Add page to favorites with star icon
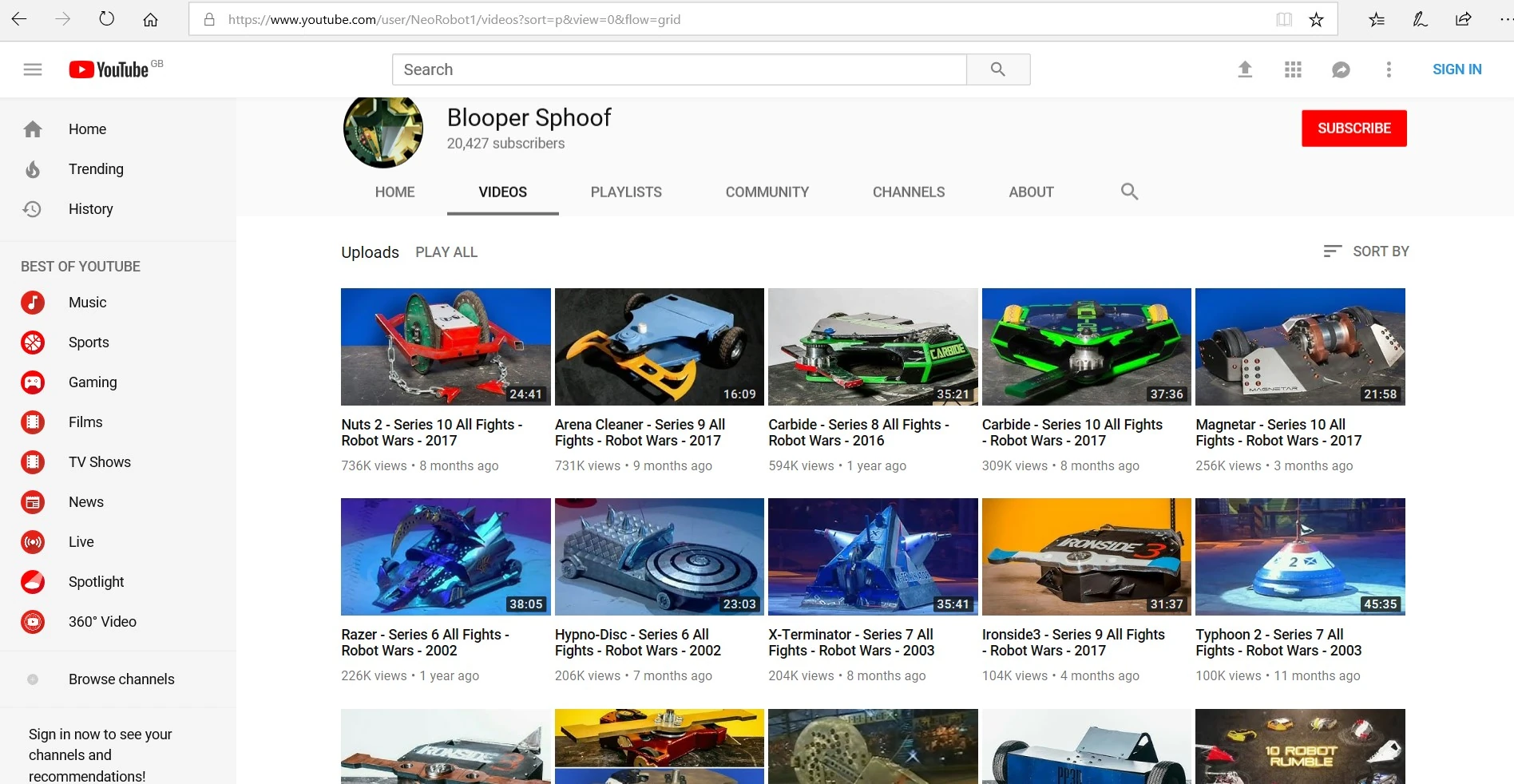 (1317, 19)
